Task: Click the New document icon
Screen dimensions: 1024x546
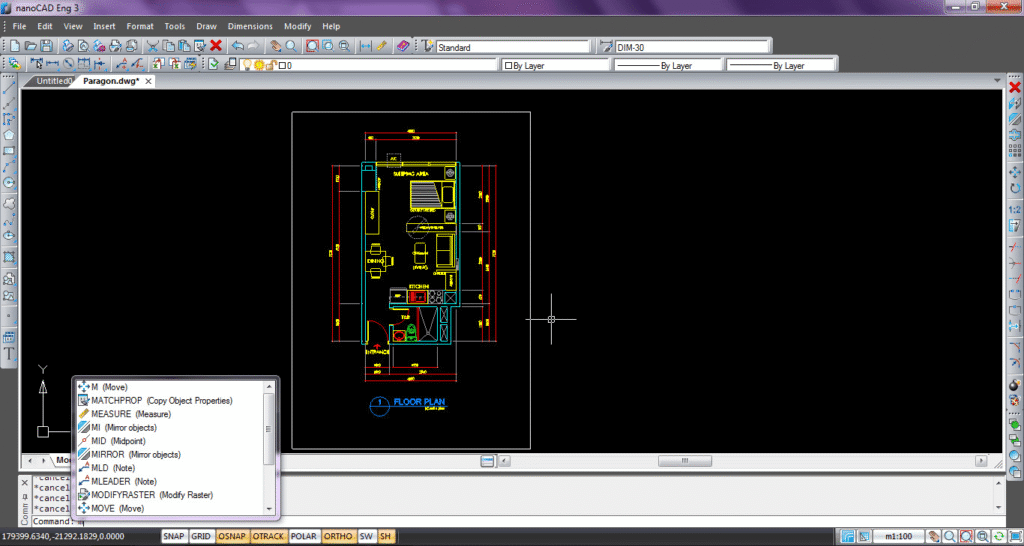Action: (14, 46)
